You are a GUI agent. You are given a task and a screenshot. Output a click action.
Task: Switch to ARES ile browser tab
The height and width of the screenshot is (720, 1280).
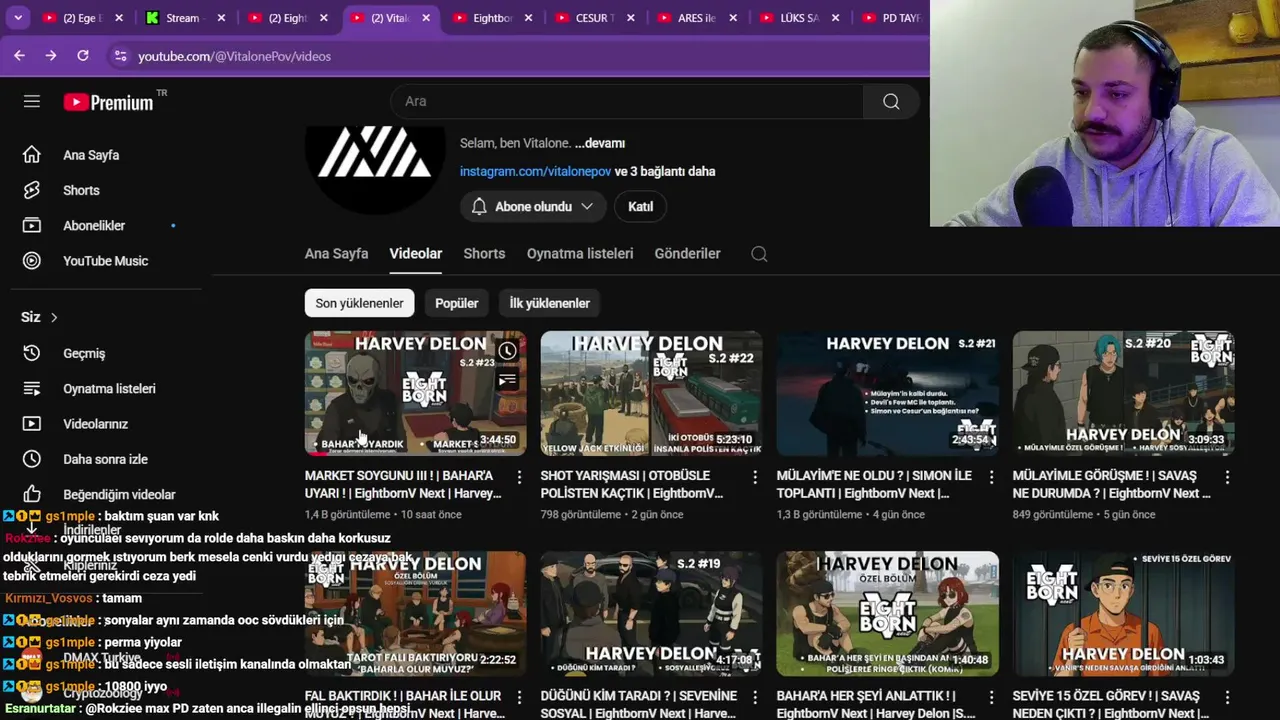pyautogui.click(x=695, y=18)
